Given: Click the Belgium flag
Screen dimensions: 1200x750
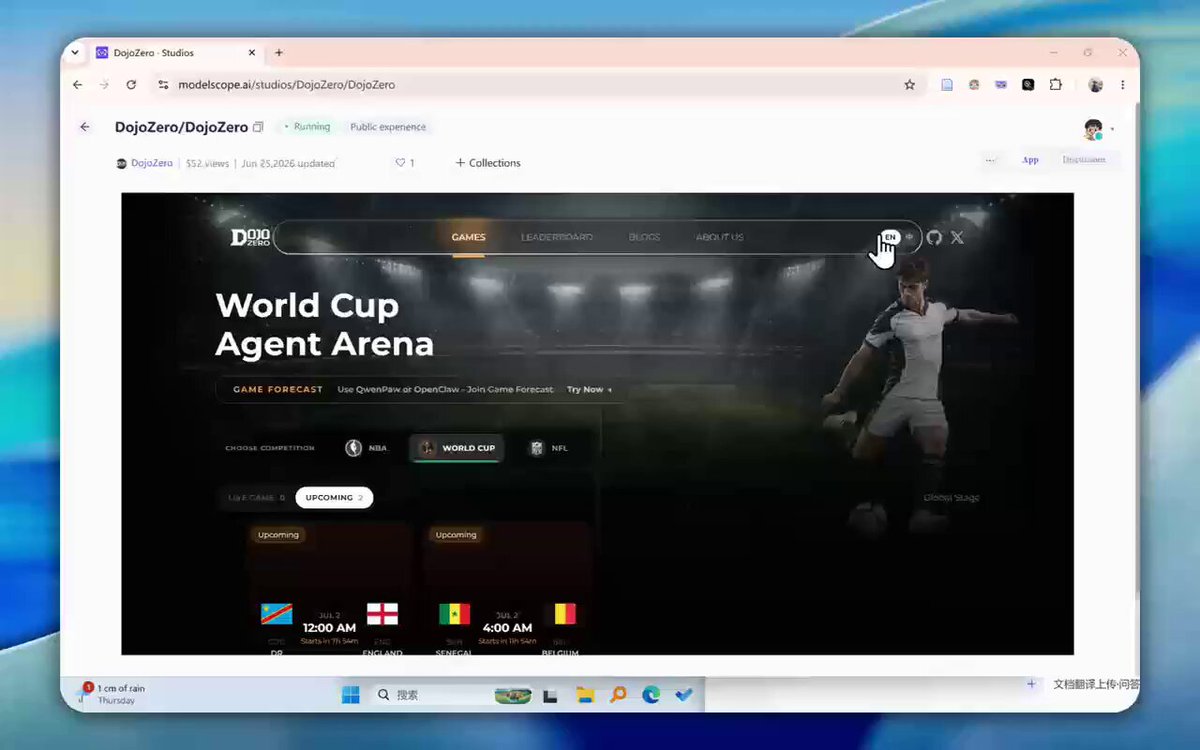Looking at the screenshot, I should tap(565, 613).
